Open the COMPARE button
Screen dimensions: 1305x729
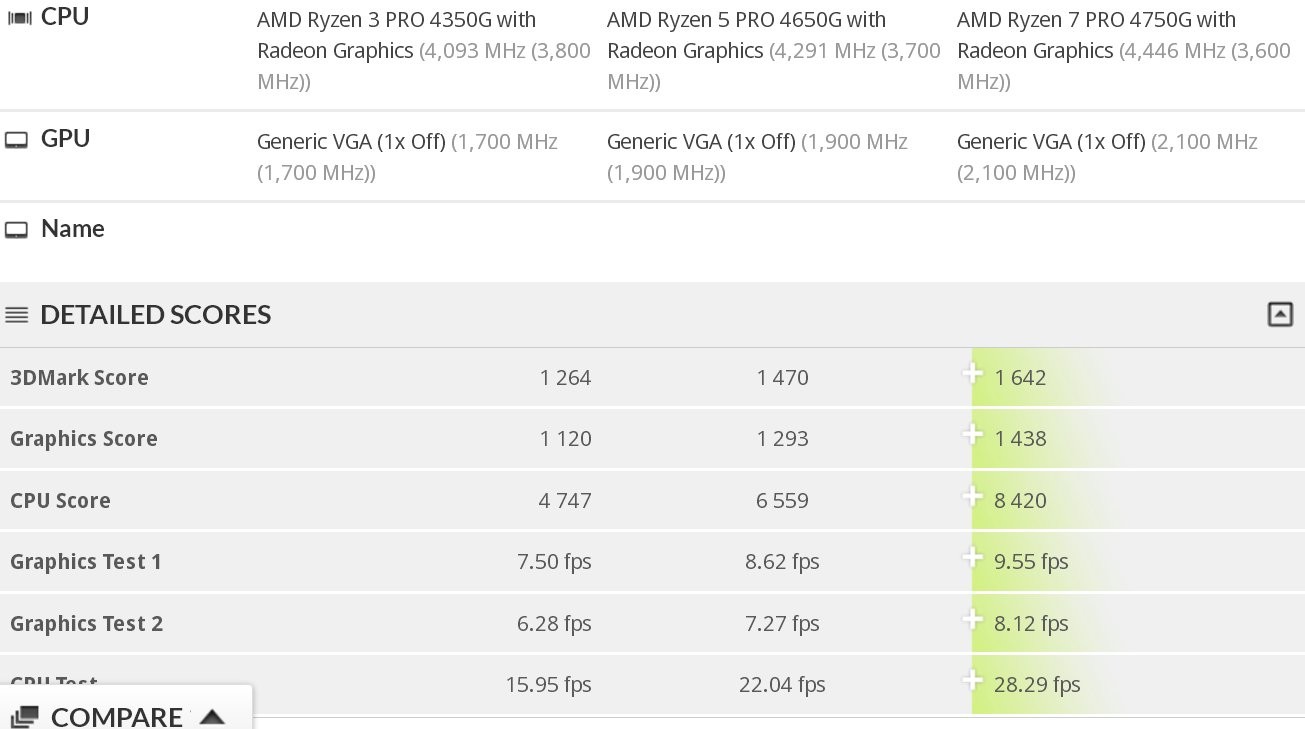(116, 716)
